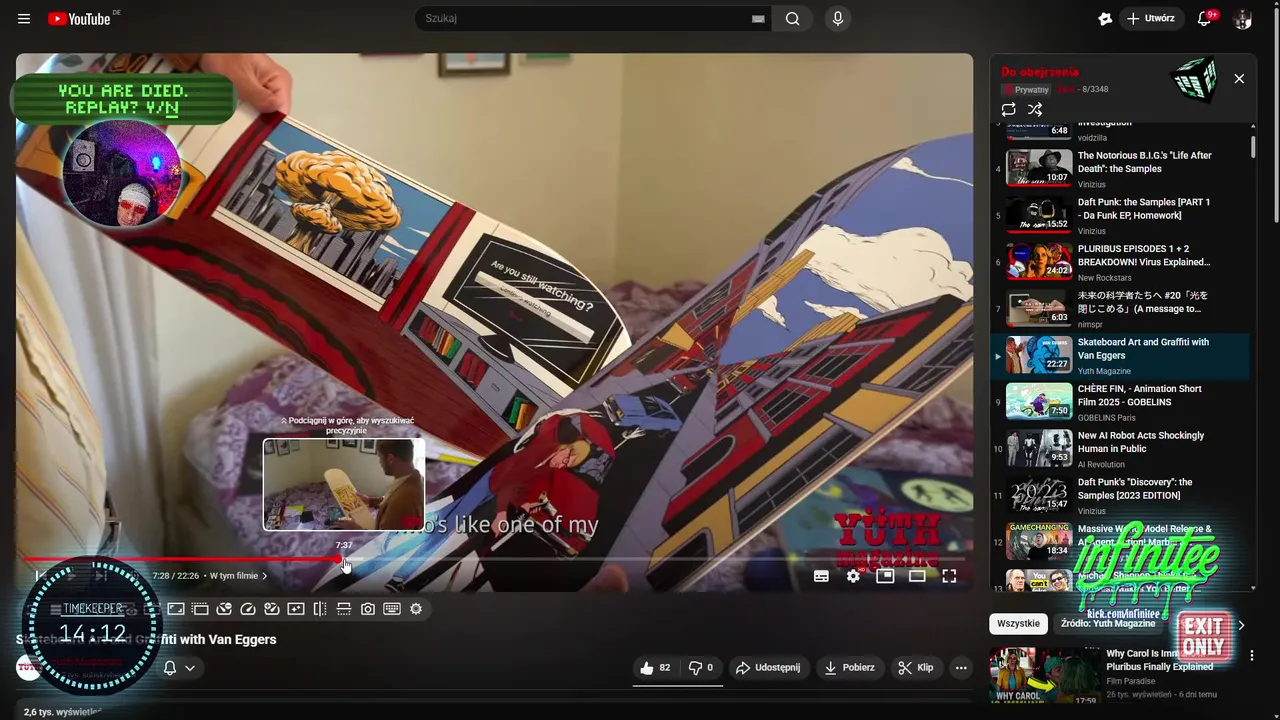1280x720 pixels.
Task: Start voice search with the microphone
Action: coord(838,19)
